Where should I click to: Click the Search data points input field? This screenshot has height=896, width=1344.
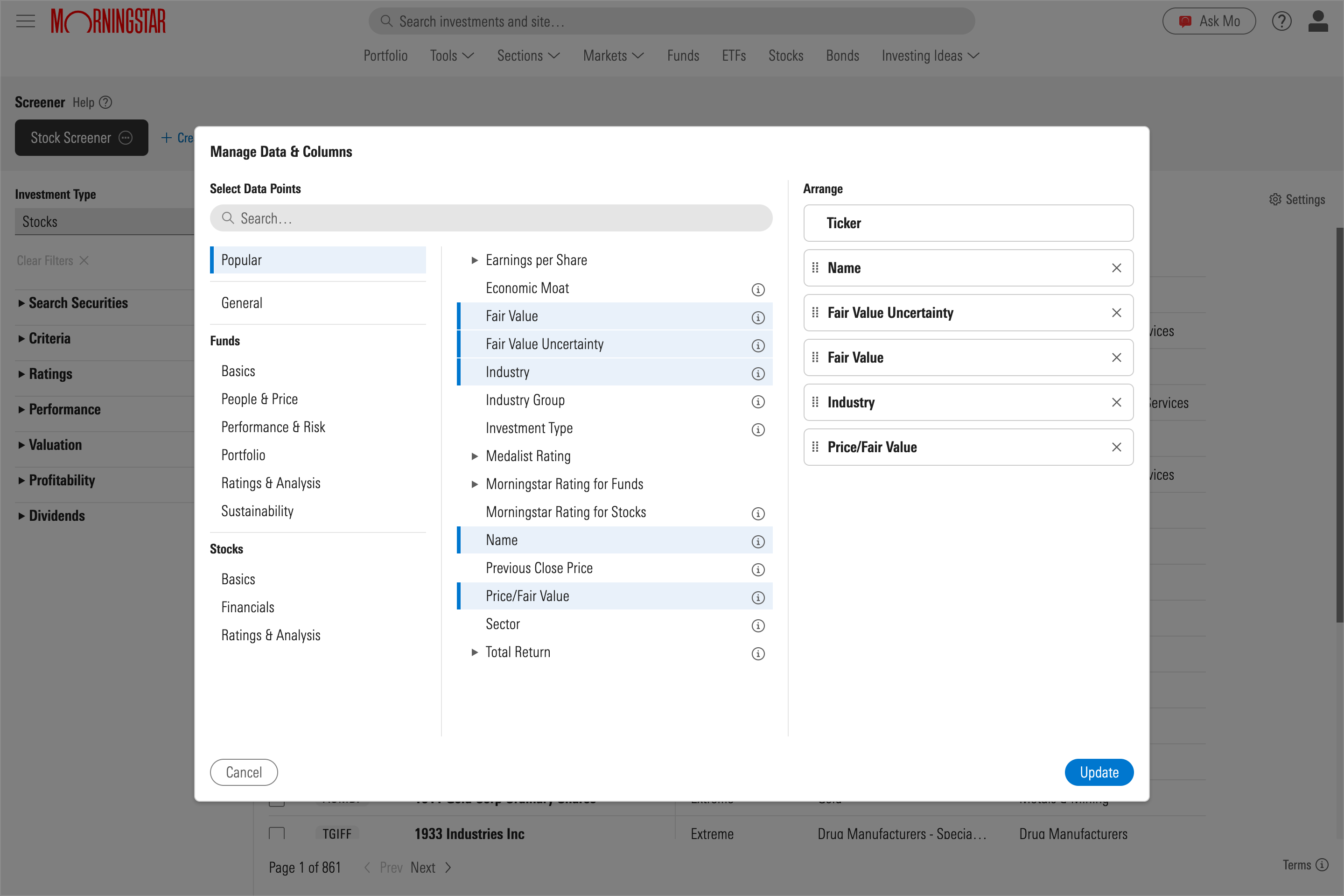491,218
